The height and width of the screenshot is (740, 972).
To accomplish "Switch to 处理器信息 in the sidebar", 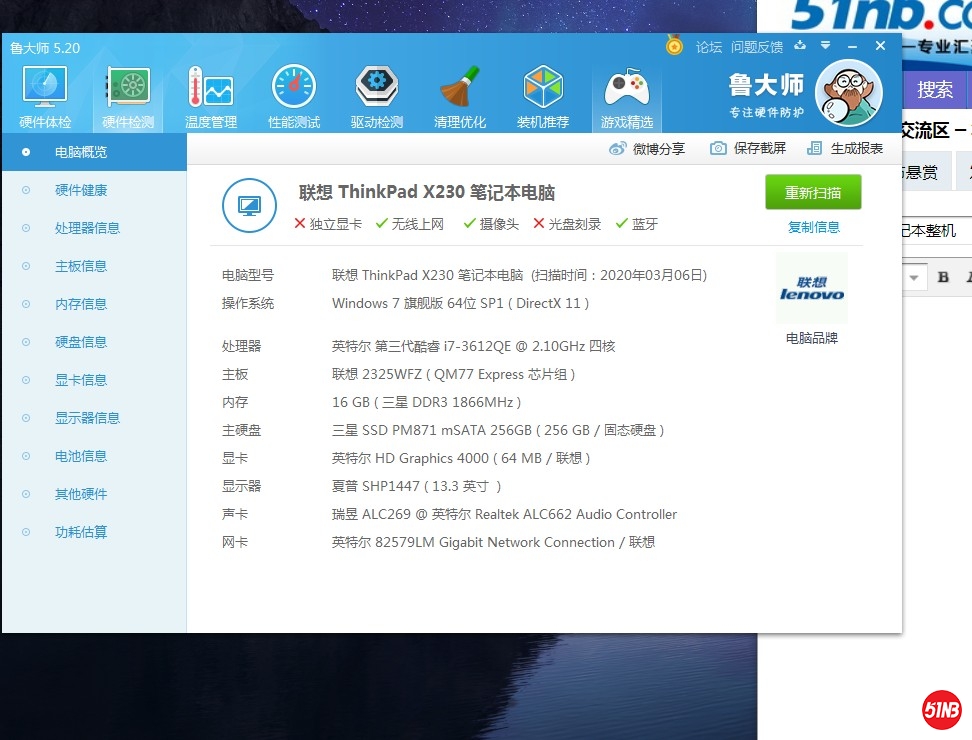I will [x=87, y=228].
